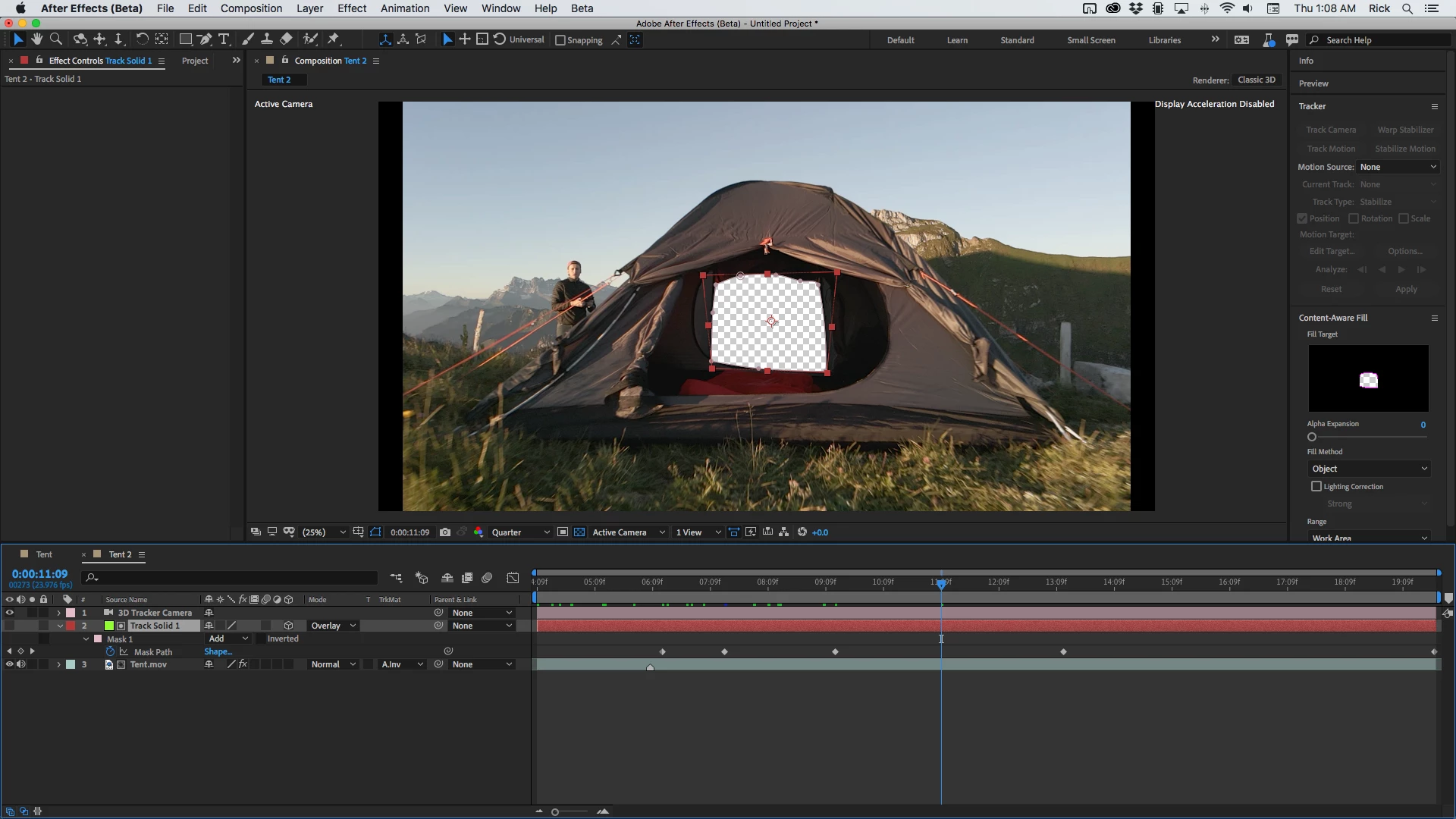Select the Pen tool

(x=204, y=39)
